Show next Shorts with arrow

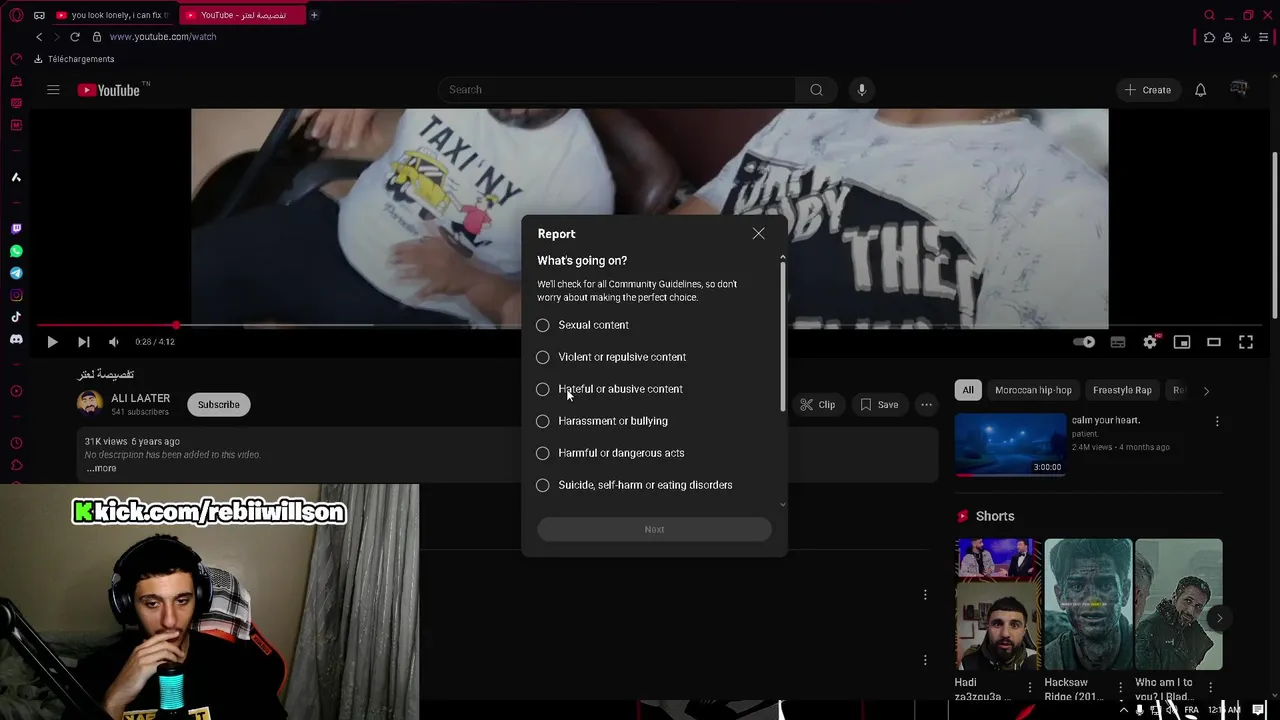[1219, 618]
